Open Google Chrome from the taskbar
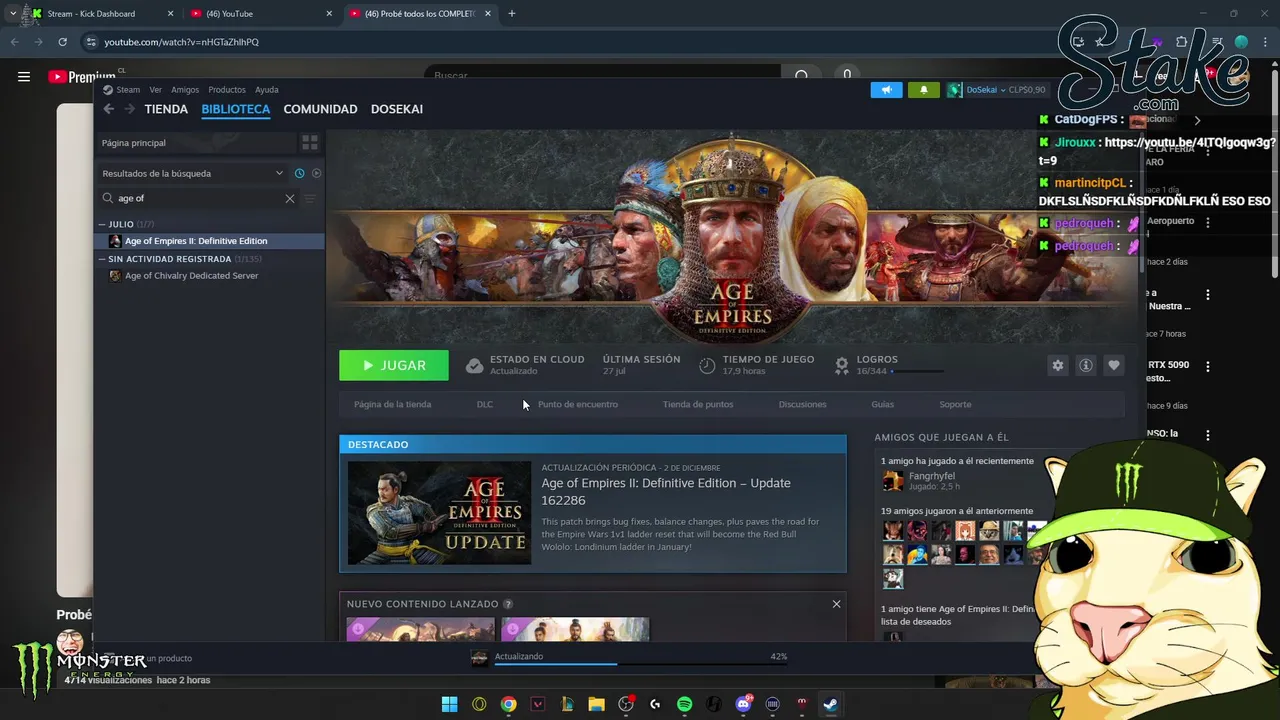 (x=508, y=704)
